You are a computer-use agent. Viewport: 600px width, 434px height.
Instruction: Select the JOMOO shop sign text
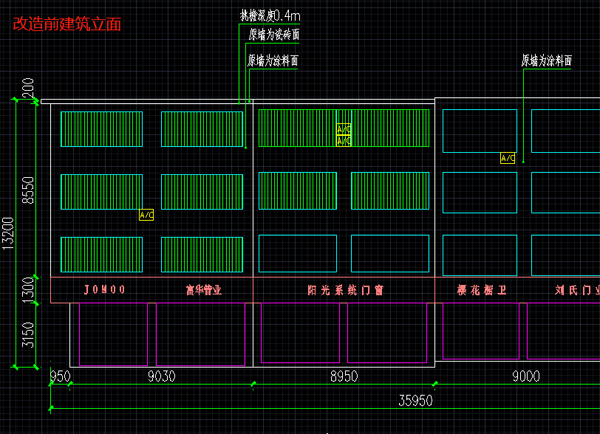tap(104, 290)
